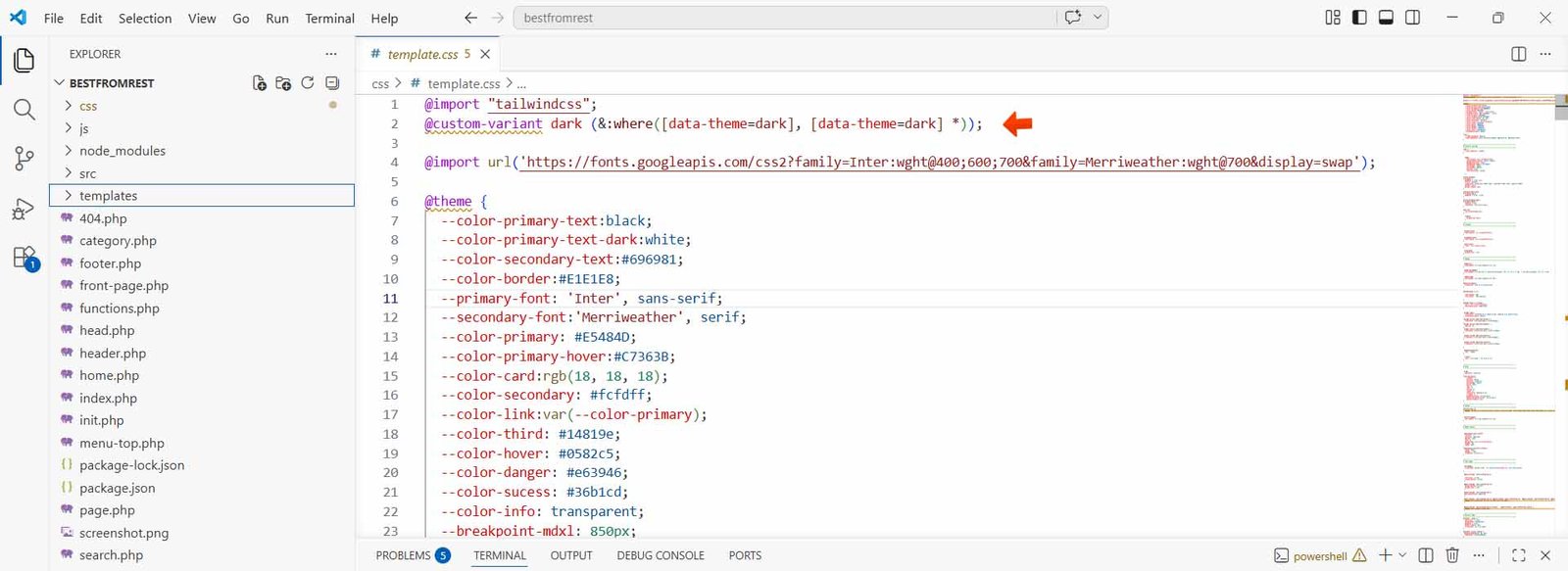Open the Terminal menu
The image size is (1568, 571).
click(329, 18)
